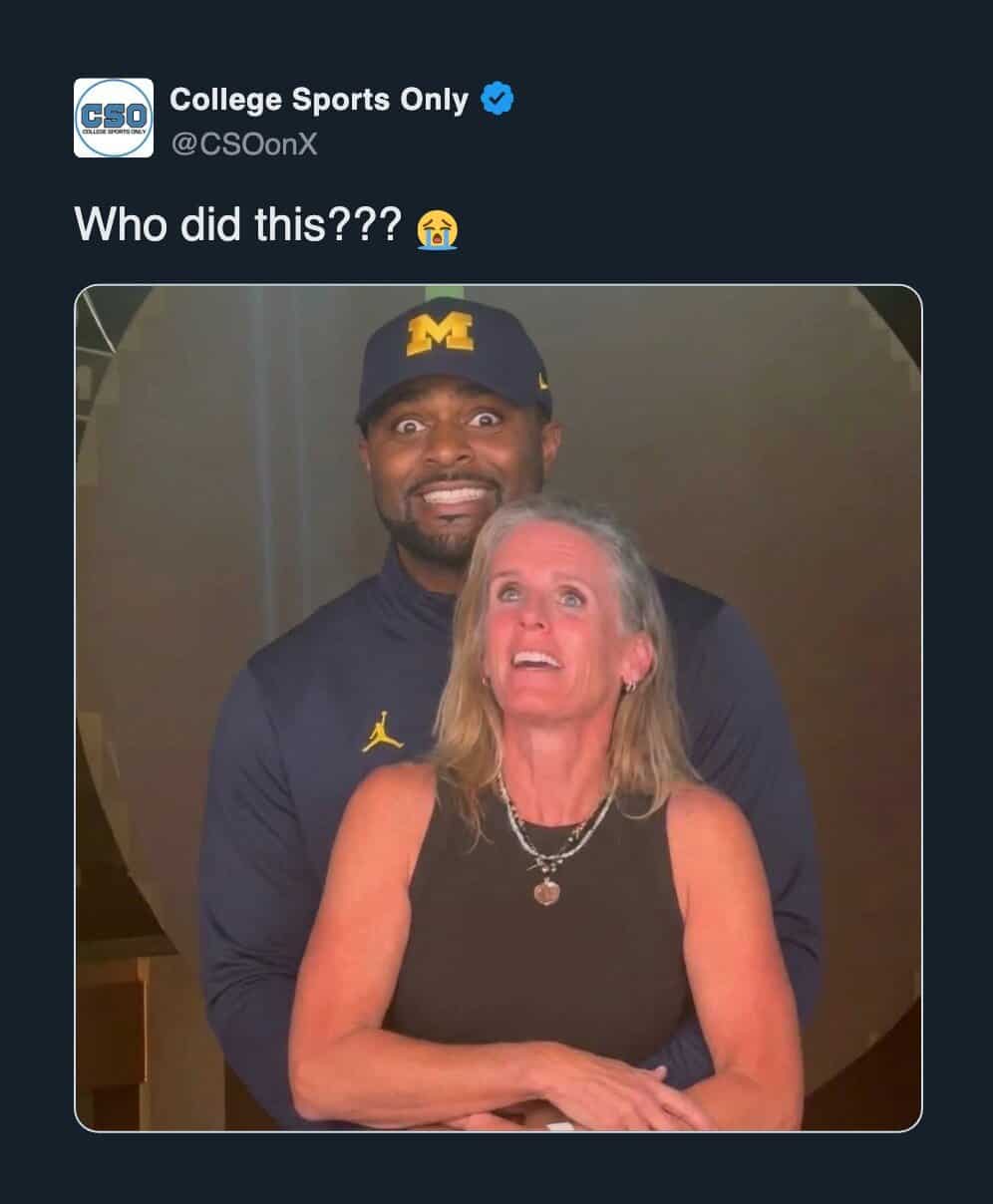Screen dimensions: 993x1204
Task: Click the yellow M logo on the cap
Action: click(440, 334)
